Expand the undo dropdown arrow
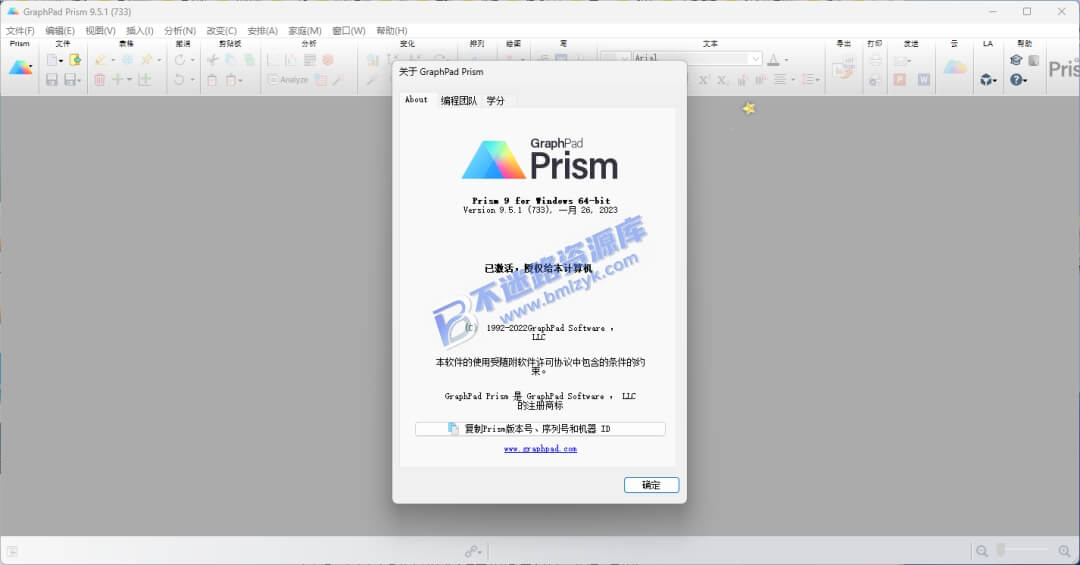This screenshot has height=565, width=1080. (192, 80)
